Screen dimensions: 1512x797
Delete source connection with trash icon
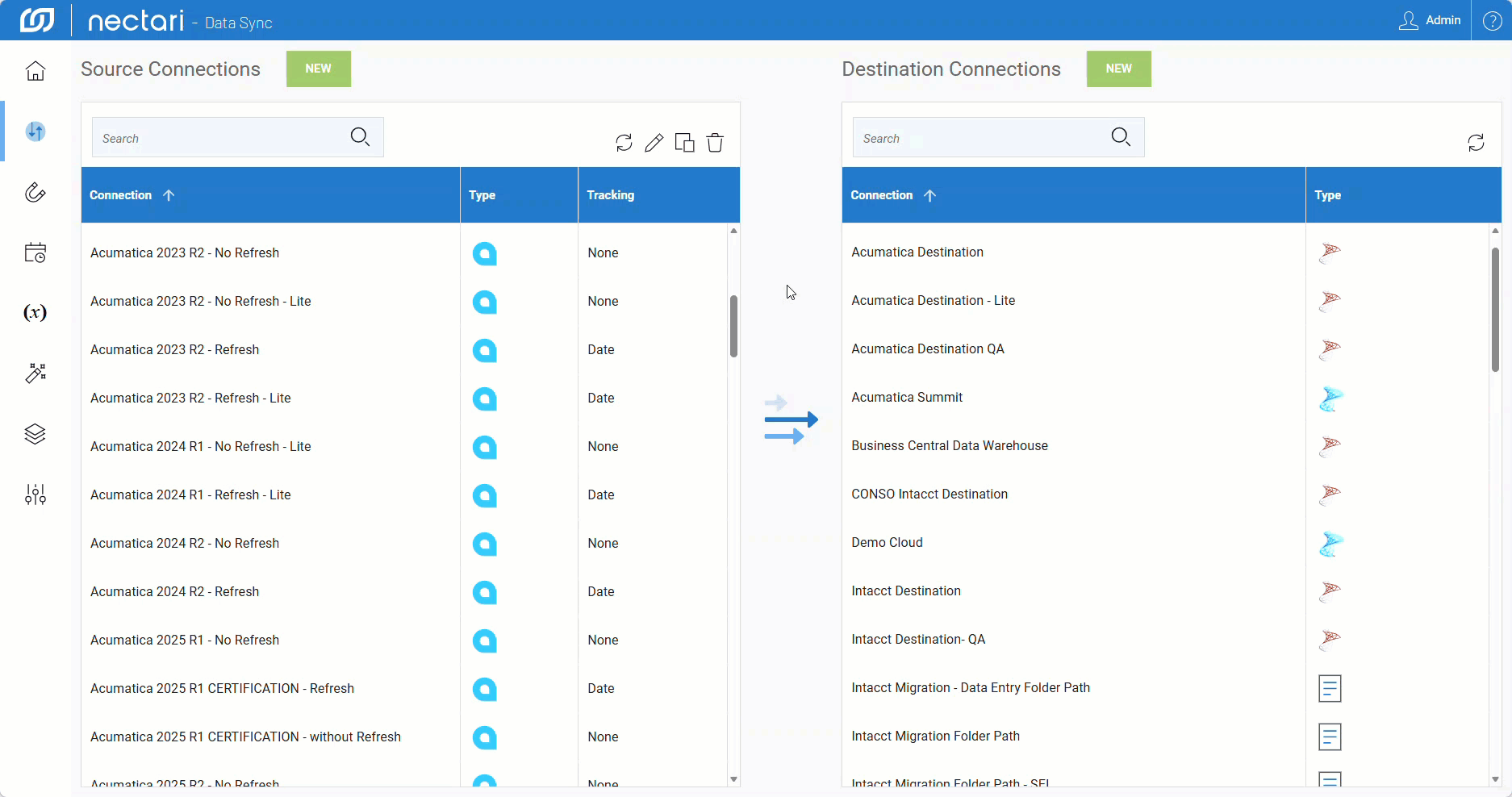[715, 143]
